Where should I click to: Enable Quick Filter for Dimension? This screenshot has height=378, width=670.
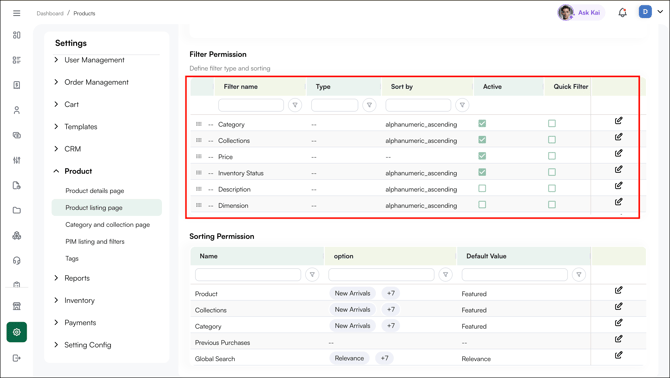click(x=552, y=205)
